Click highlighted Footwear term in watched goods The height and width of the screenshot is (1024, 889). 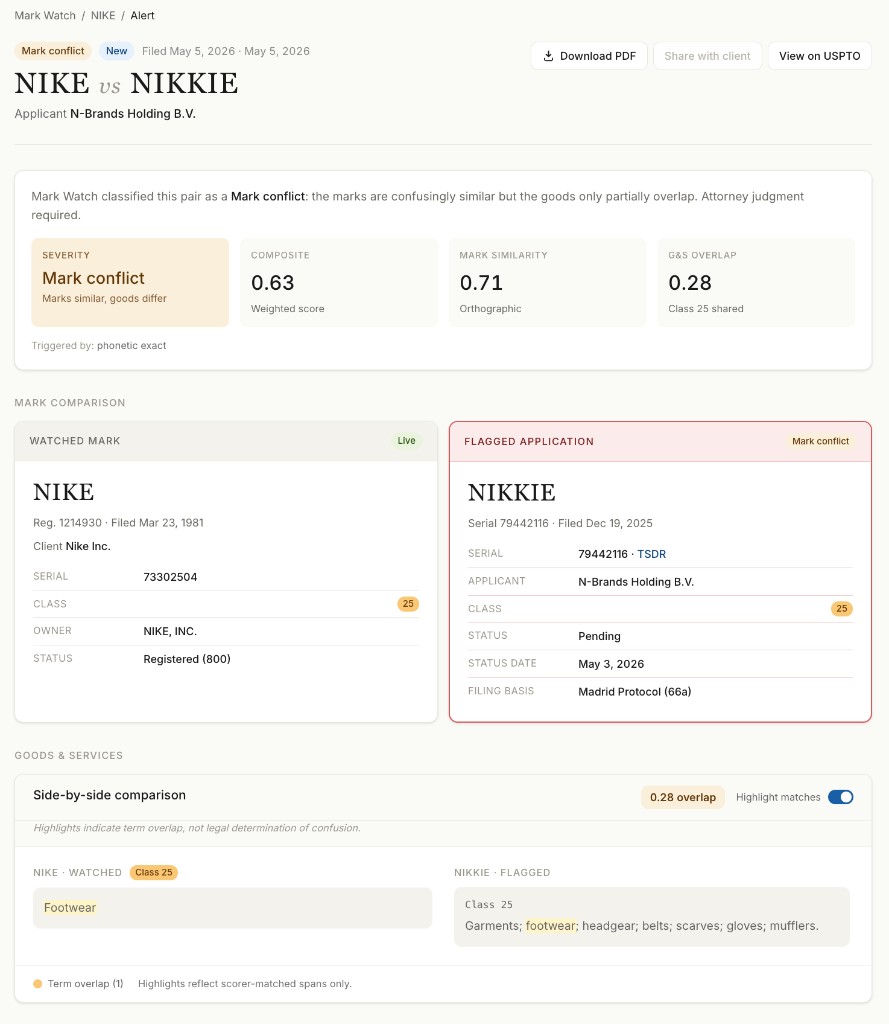(70, 908)
